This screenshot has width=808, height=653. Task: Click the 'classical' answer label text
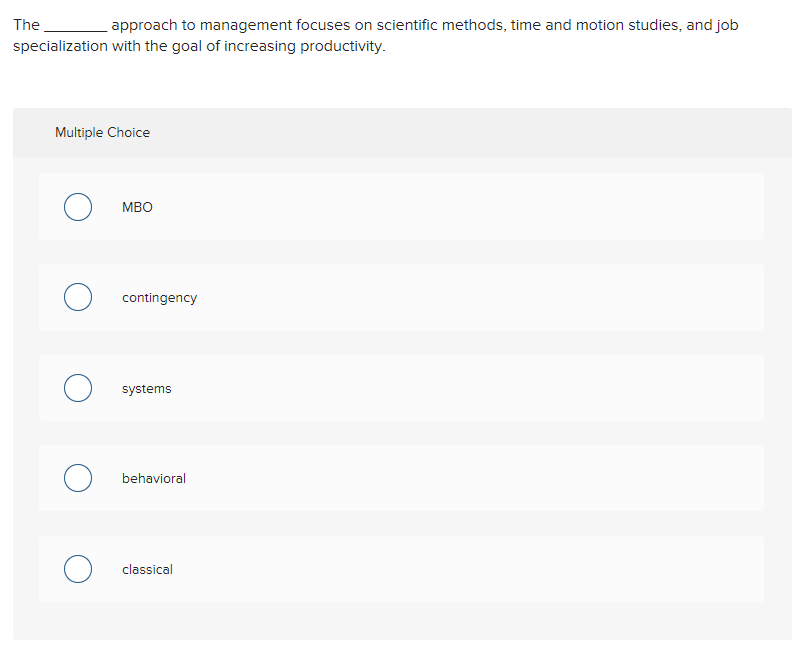[147, 569]
